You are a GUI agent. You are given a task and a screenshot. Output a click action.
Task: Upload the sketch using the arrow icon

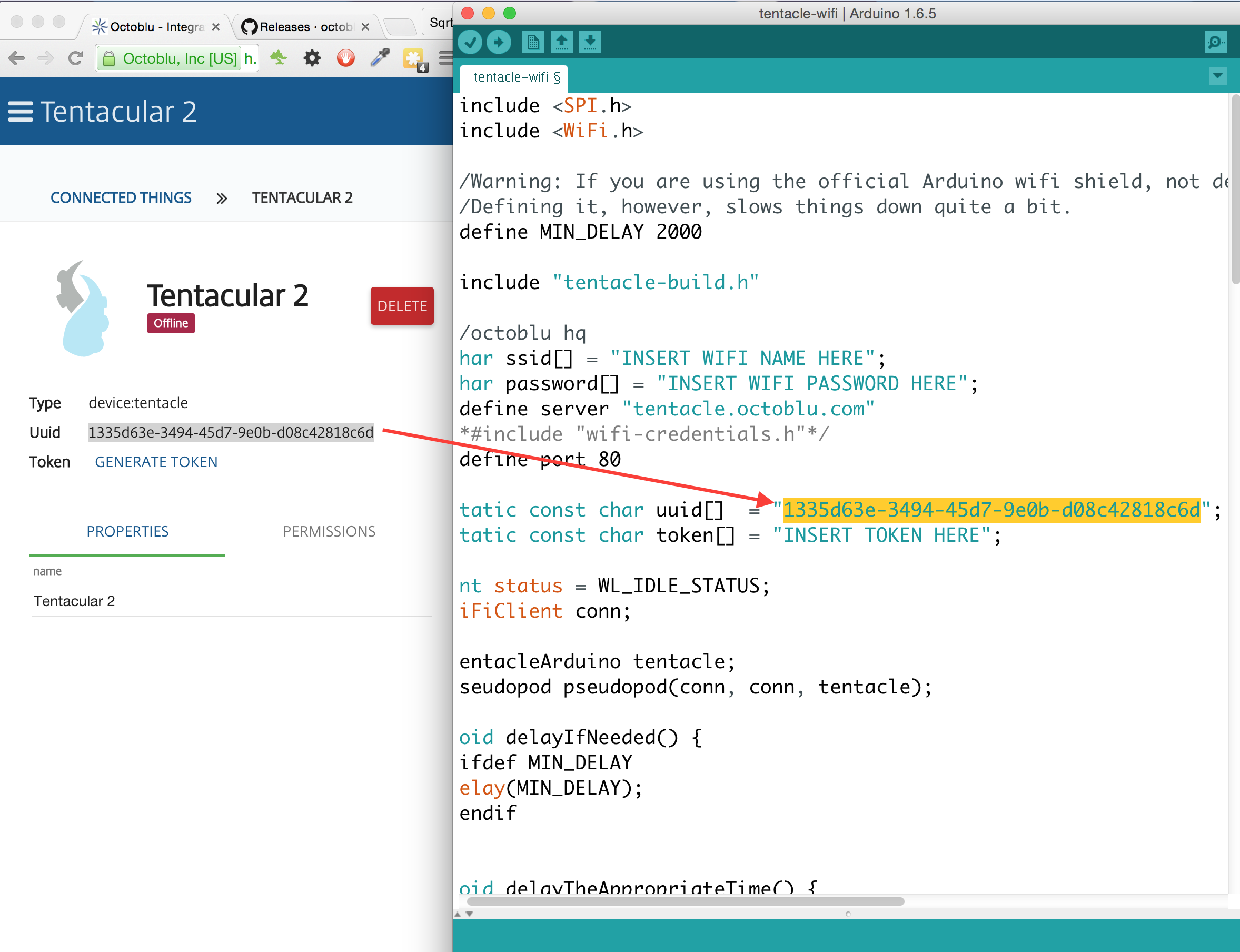[x=499, y=42]
